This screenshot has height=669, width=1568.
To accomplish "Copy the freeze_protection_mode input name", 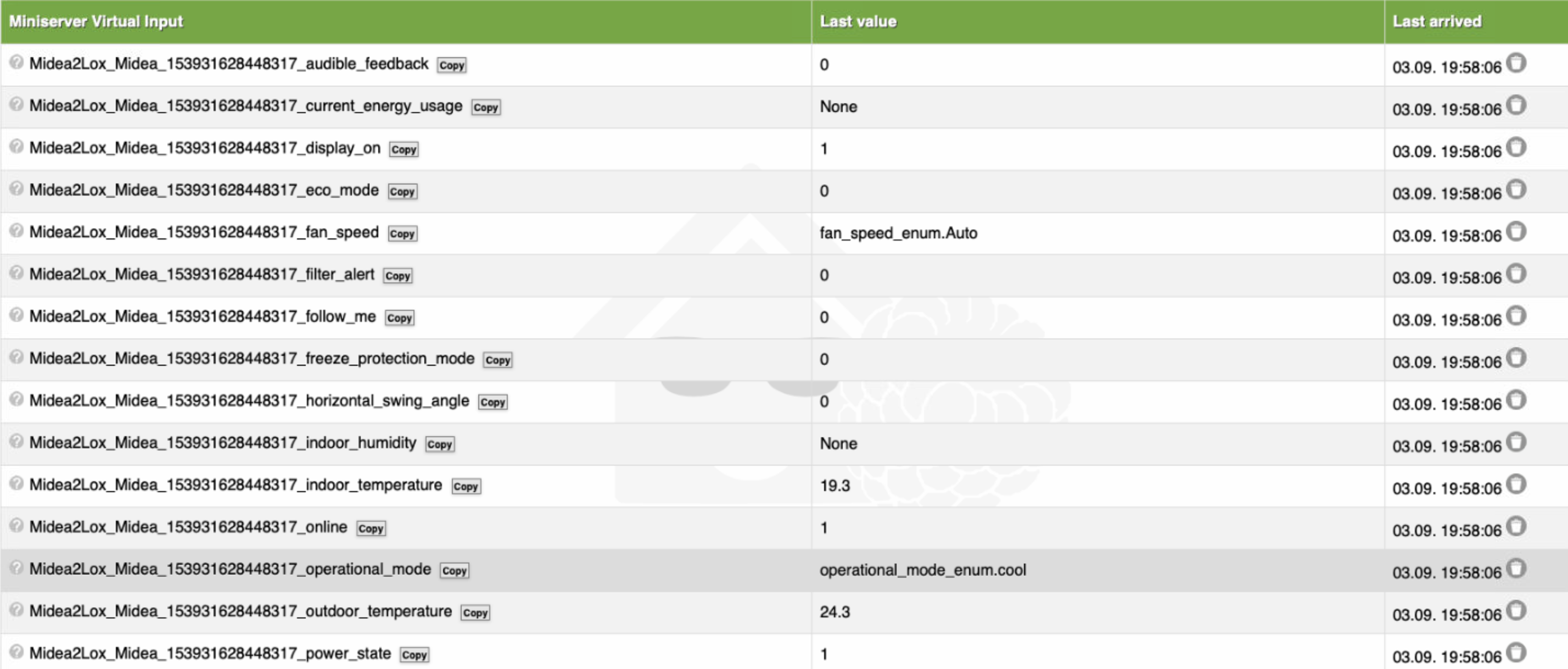I will [x=497, y=360].
